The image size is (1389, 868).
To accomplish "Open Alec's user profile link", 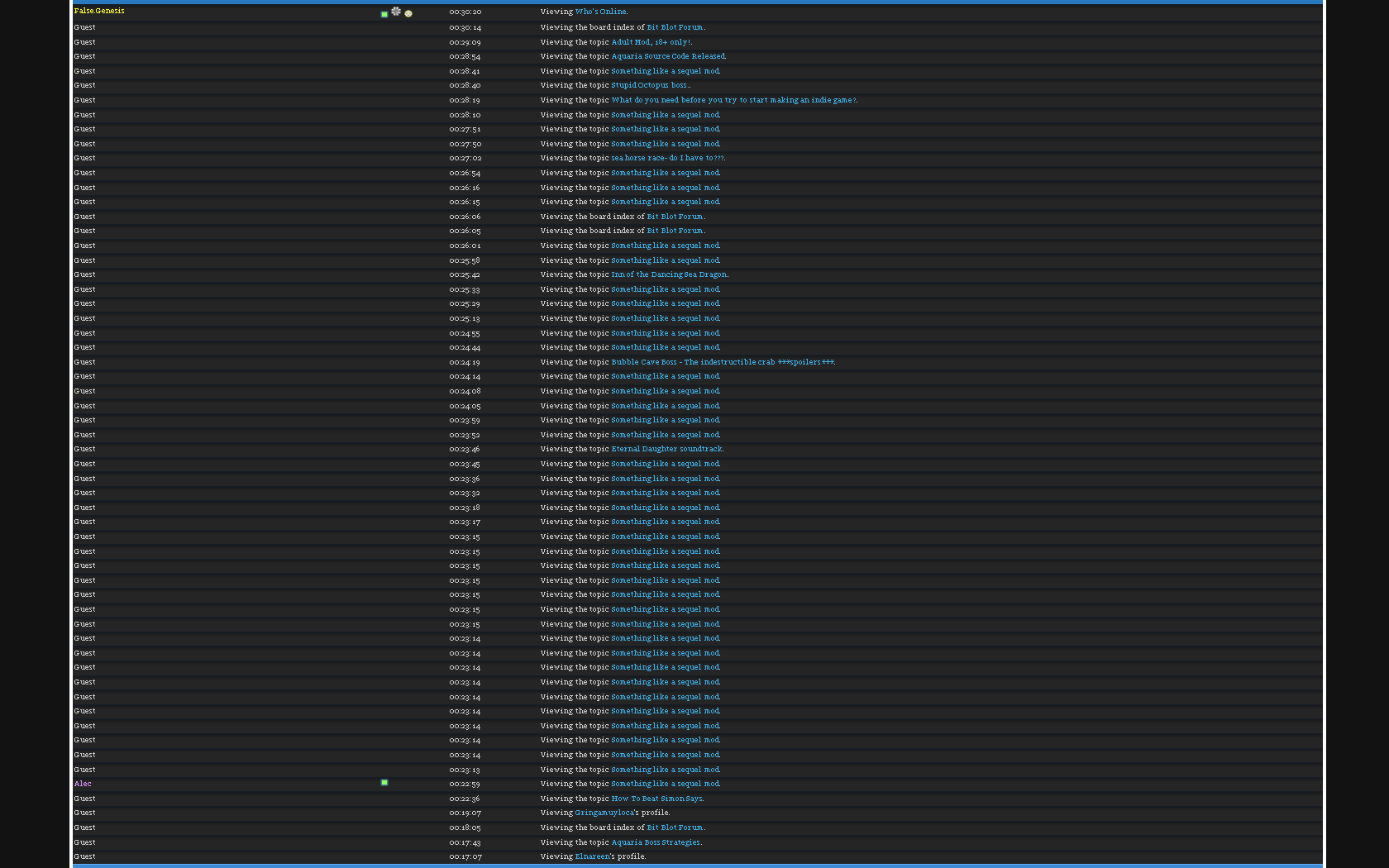I will [x=83, y=784].
